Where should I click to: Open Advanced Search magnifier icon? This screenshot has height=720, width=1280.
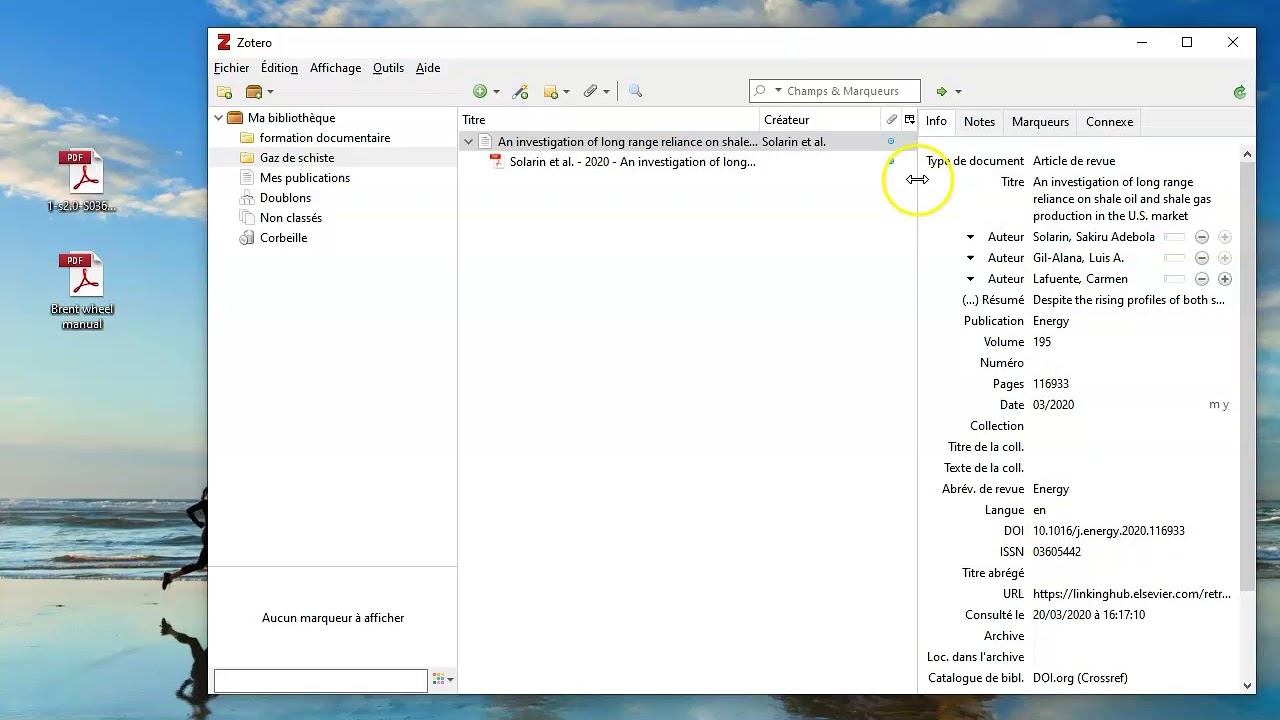[x=635, y=91]
